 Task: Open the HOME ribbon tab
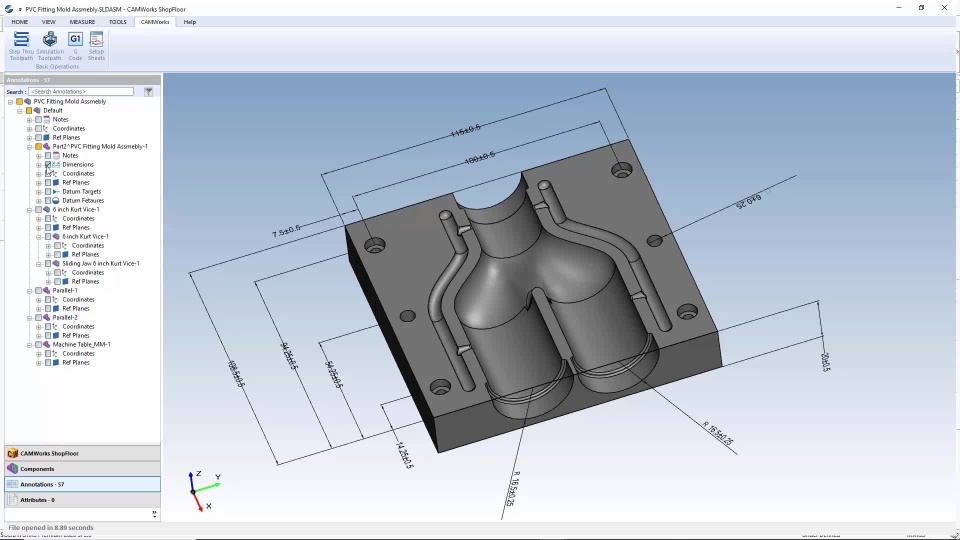coord(20,22)
